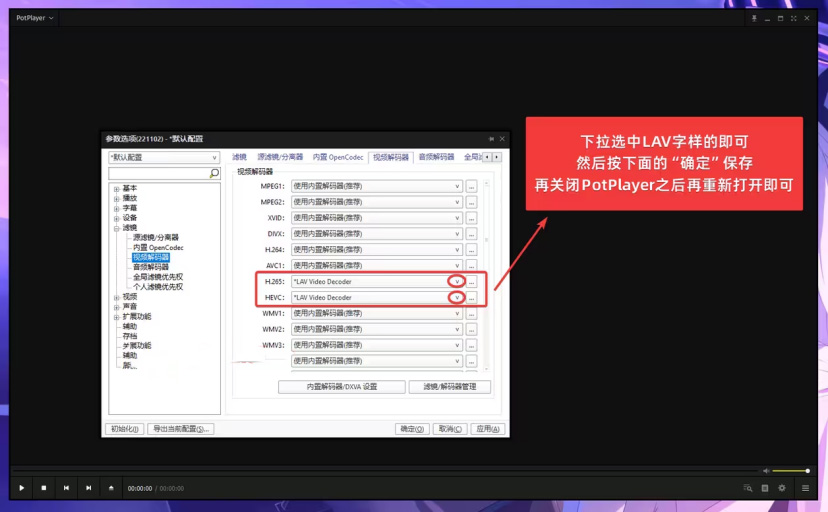
Task: Adjust the volume slider
Action: click(x=792, y=471)
